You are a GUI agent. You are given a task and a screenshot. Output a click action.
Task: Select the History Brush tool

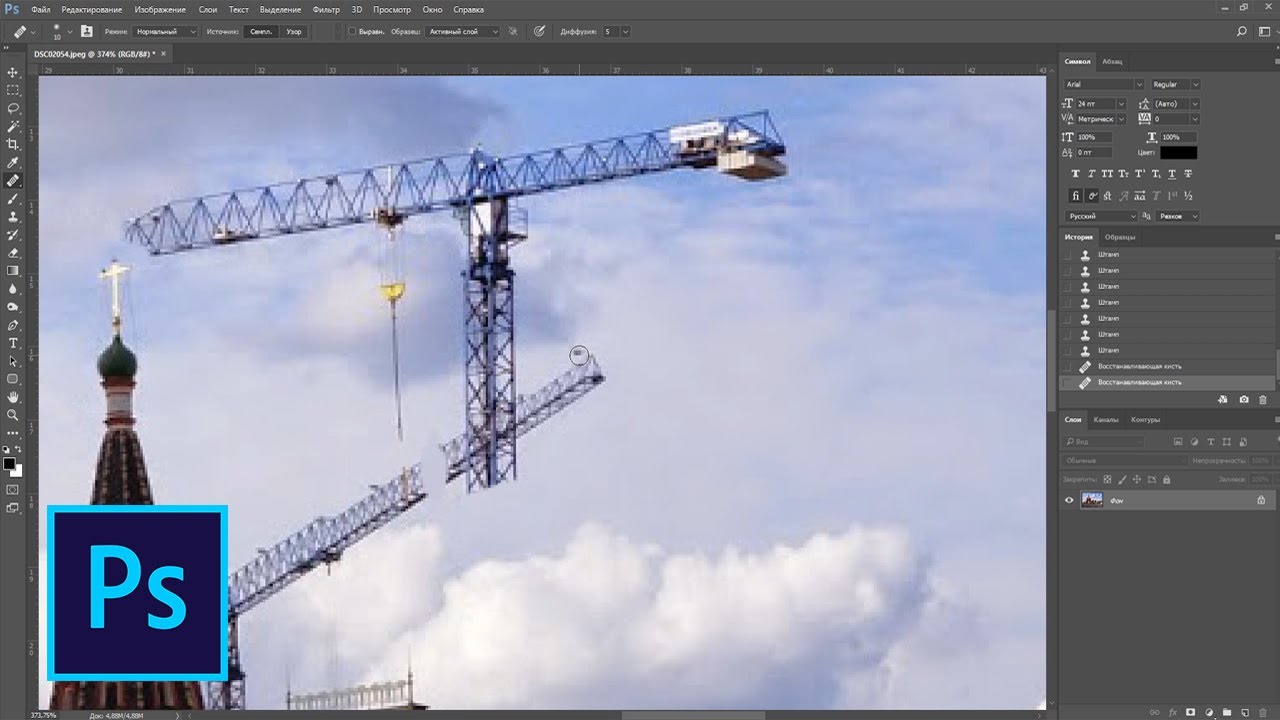(13, 235)
